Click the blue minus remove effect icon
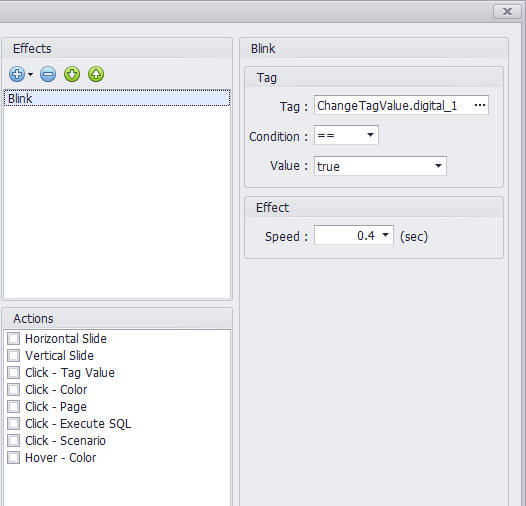The width and height of the screenshot is (526, 506). [x=48, y=74]
